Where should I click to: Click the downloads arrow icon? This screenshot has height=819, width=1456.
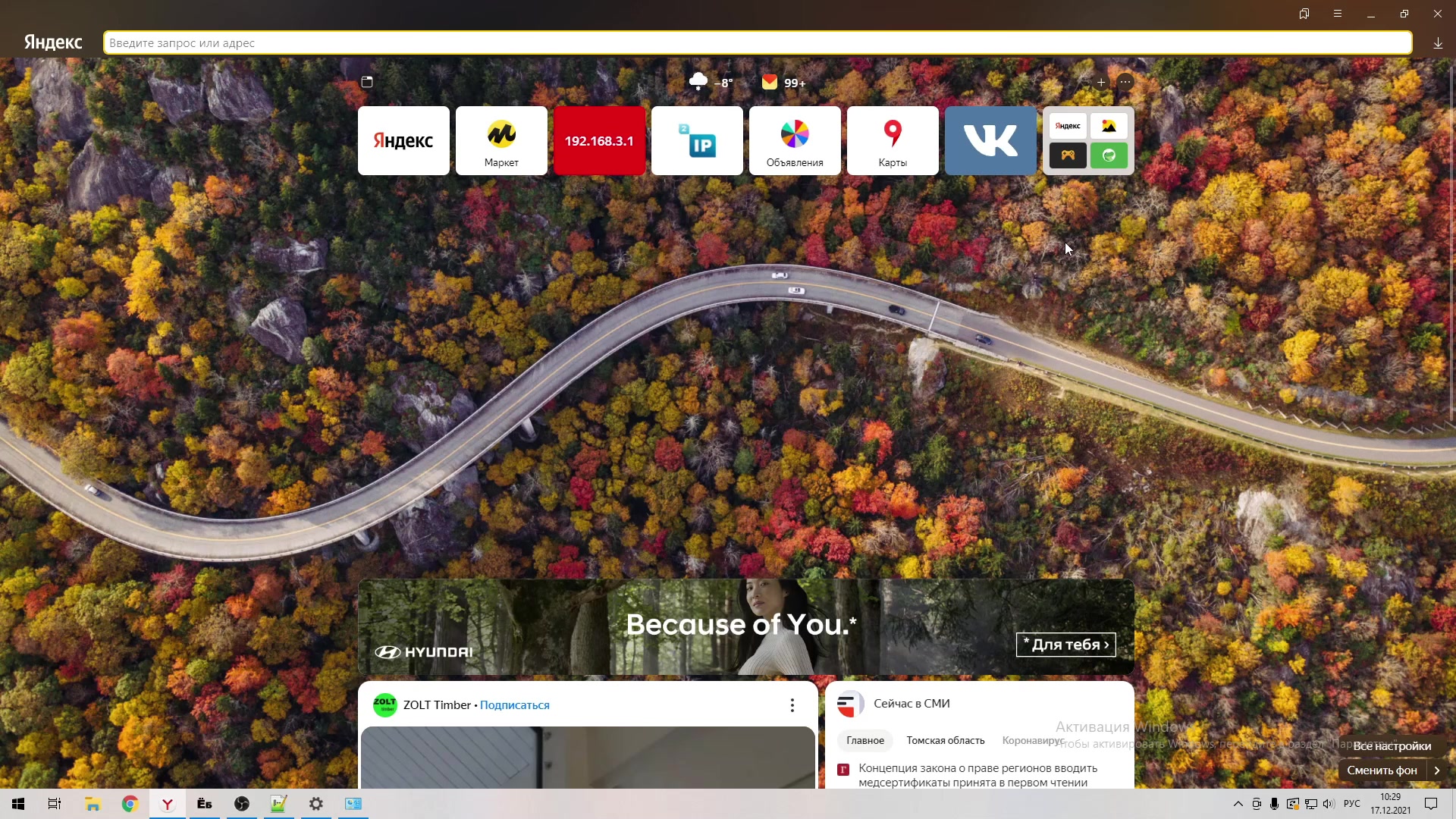click(x=1438, y=43)
